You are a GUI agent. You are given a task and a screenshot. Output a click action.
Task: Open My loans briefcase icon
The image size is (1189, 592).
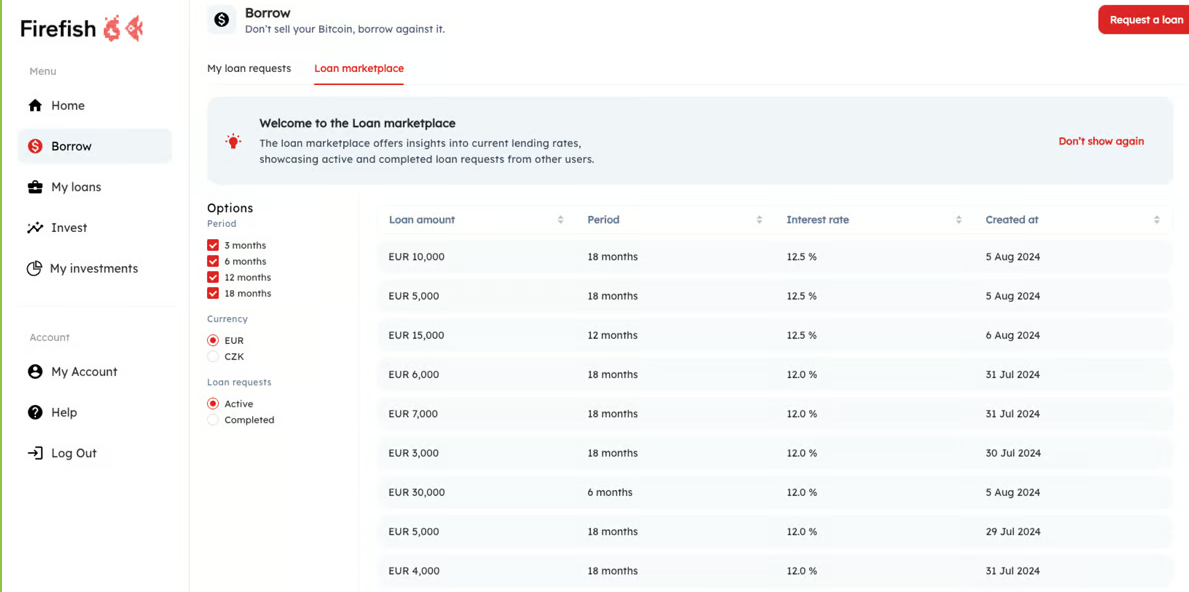click(35, 187)
